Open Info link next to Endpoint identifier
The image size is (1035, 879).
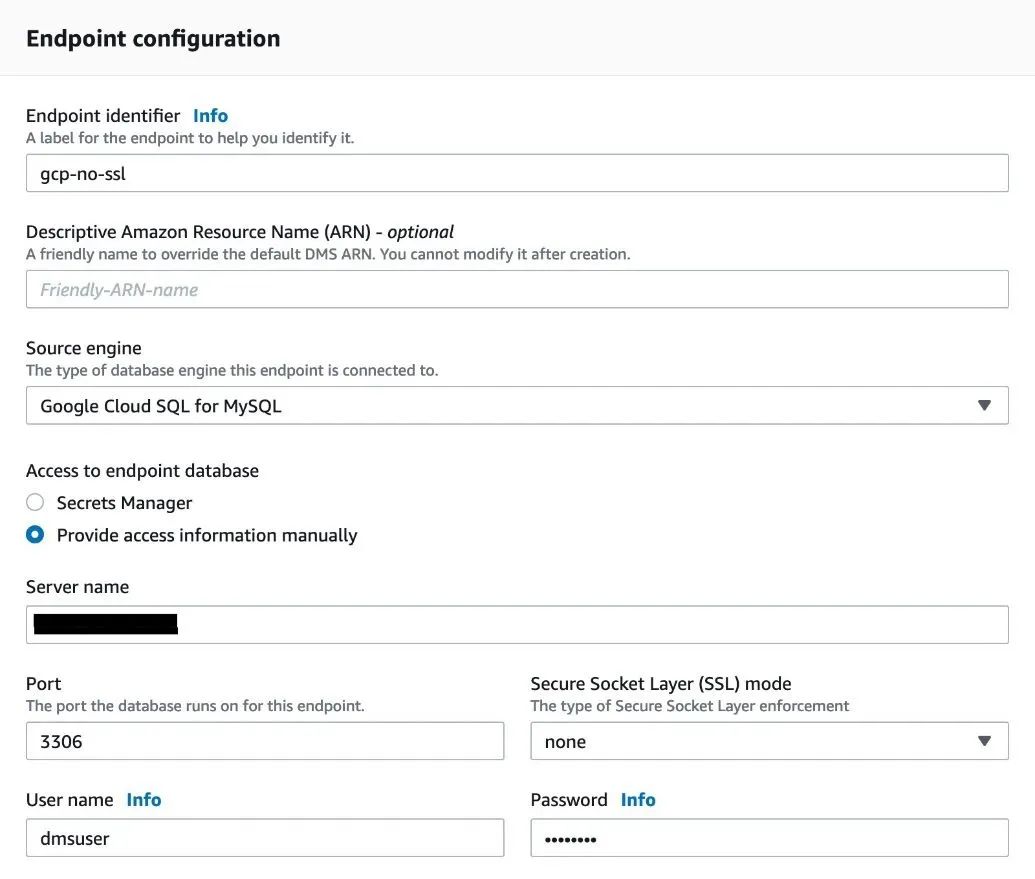[x=210, y=116]
